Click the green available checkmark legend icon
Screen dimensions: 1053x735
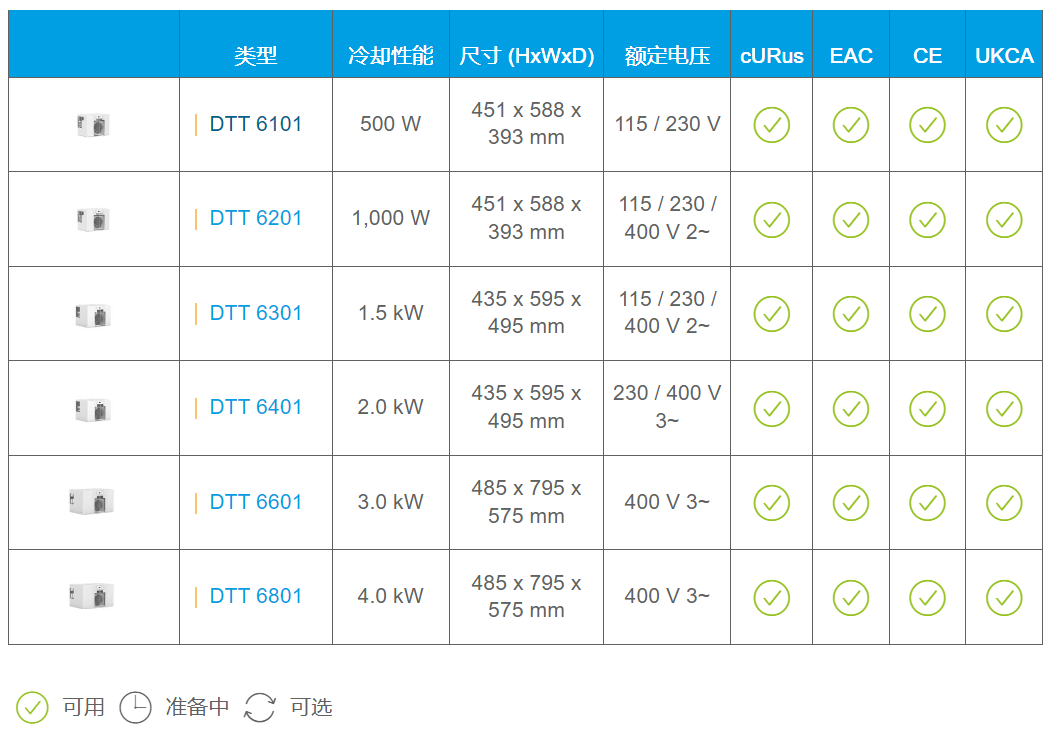tap(33, 707)
